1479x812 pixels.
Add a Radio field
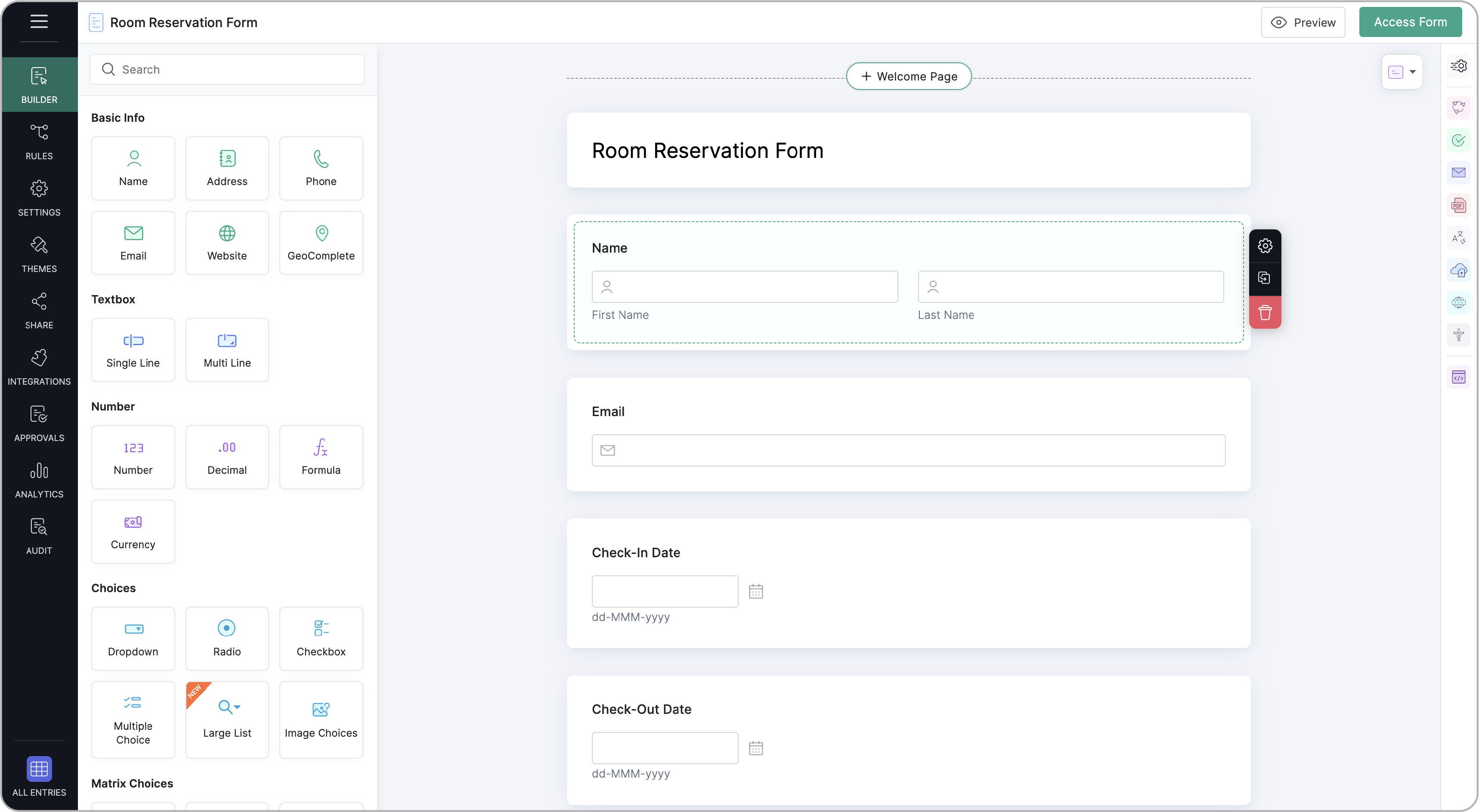click(x=227, y=639)
